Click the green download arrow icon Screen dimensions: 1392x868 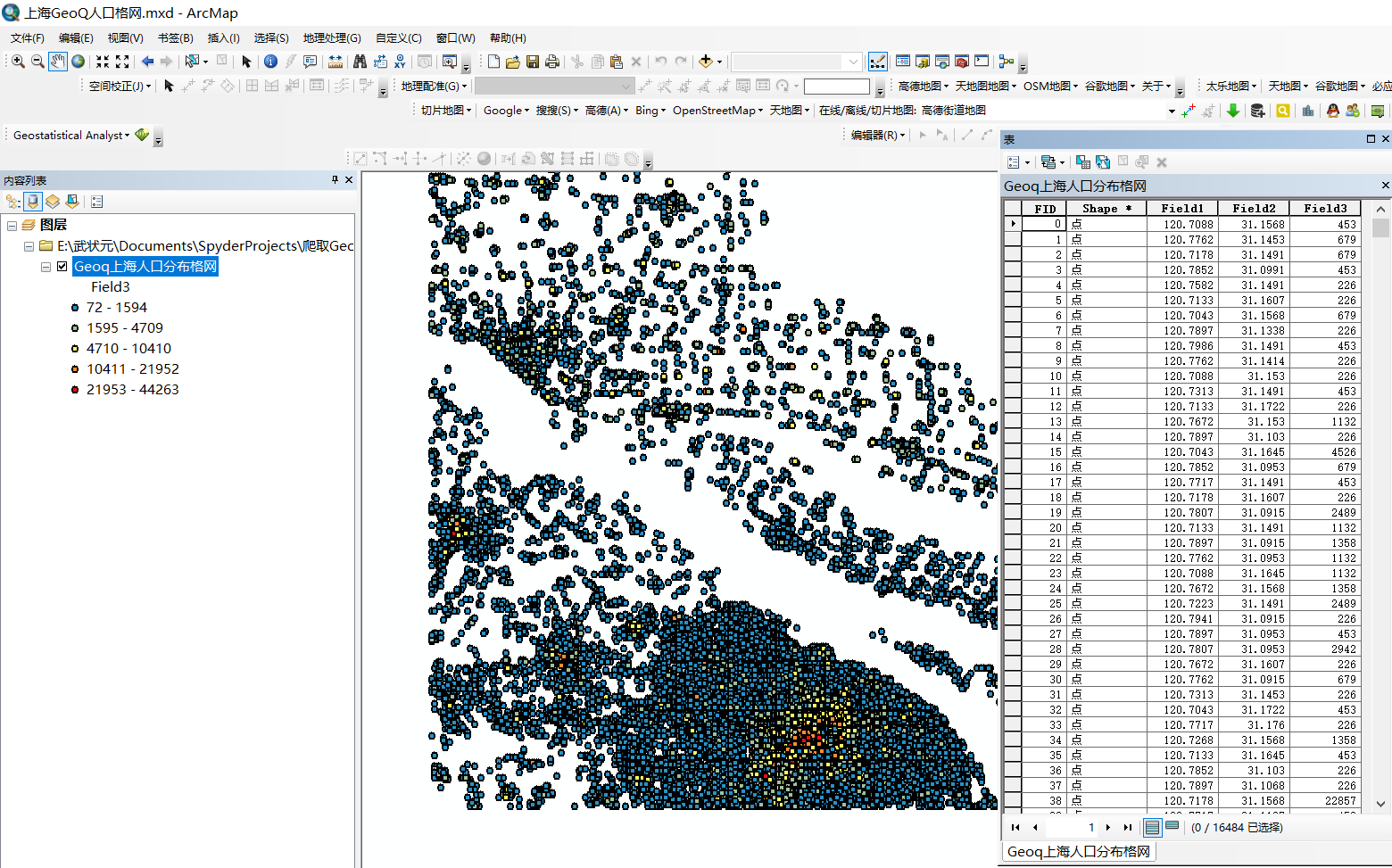(1233, 111)
